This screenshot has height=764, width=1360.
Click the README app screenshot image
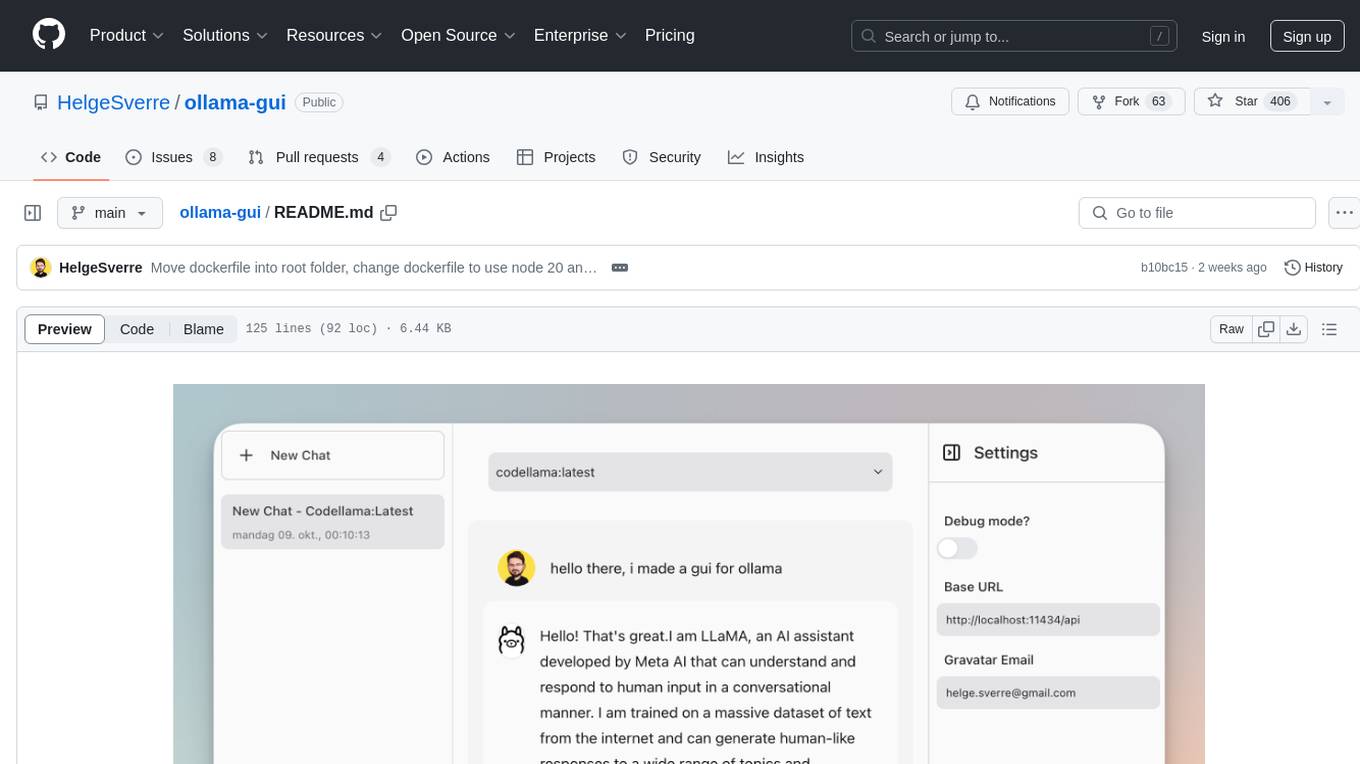(689, 574)
